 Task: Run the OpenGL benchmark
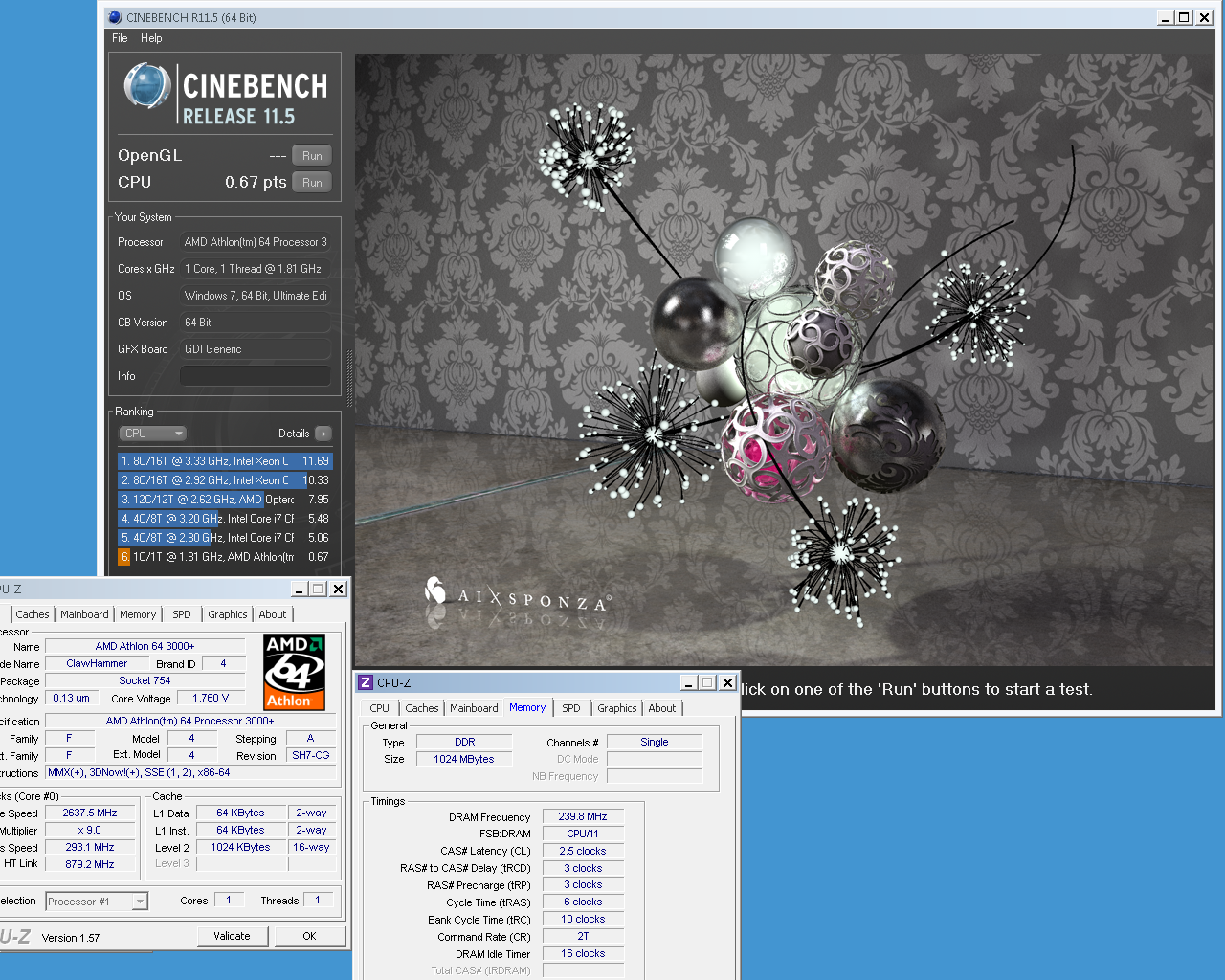tap(312, 156)
